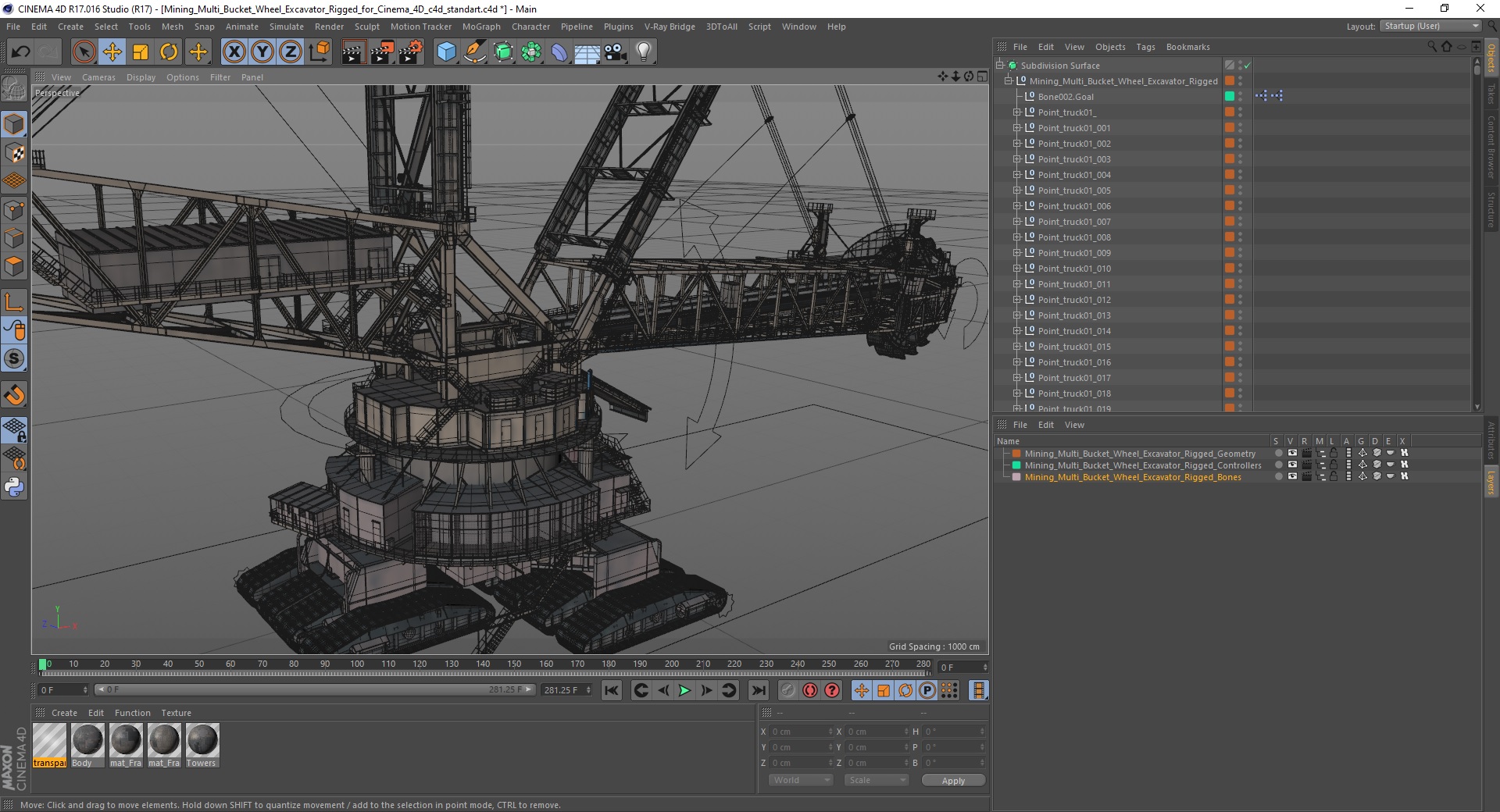The height and width of the screenshot is (812, 1500).
Task: Add subdivision surface generator icon
Action: click(x=503, y=52)
